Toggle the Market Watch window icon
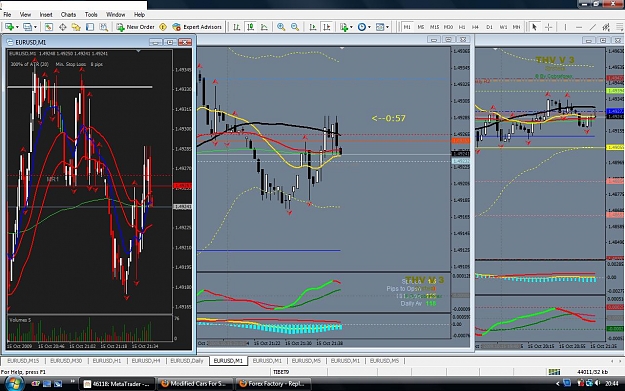This screenshot has width=625, height=391. [49, 27]
